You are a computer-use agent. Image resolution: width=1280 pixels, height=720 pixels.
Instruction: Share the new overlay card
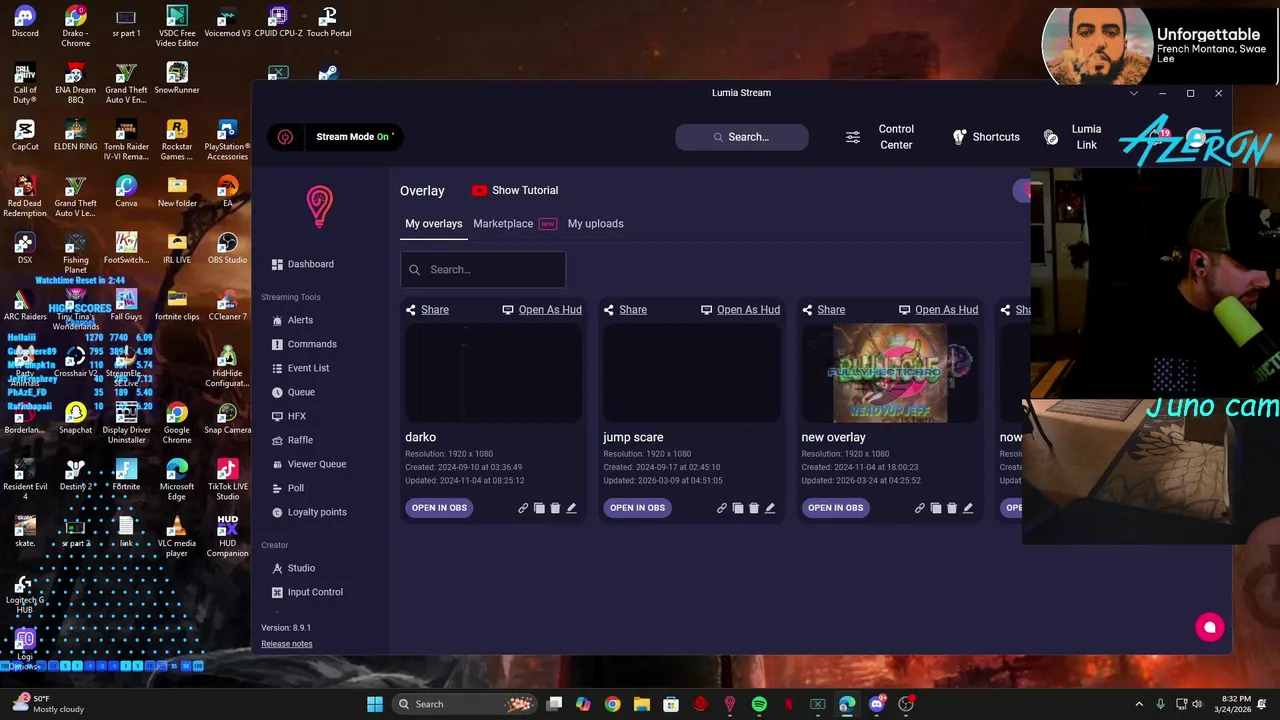(823, 310)
